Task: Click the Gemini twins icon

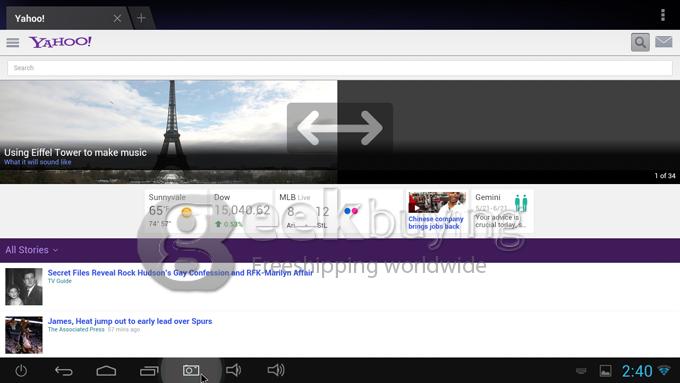Action: click(521, 203)
